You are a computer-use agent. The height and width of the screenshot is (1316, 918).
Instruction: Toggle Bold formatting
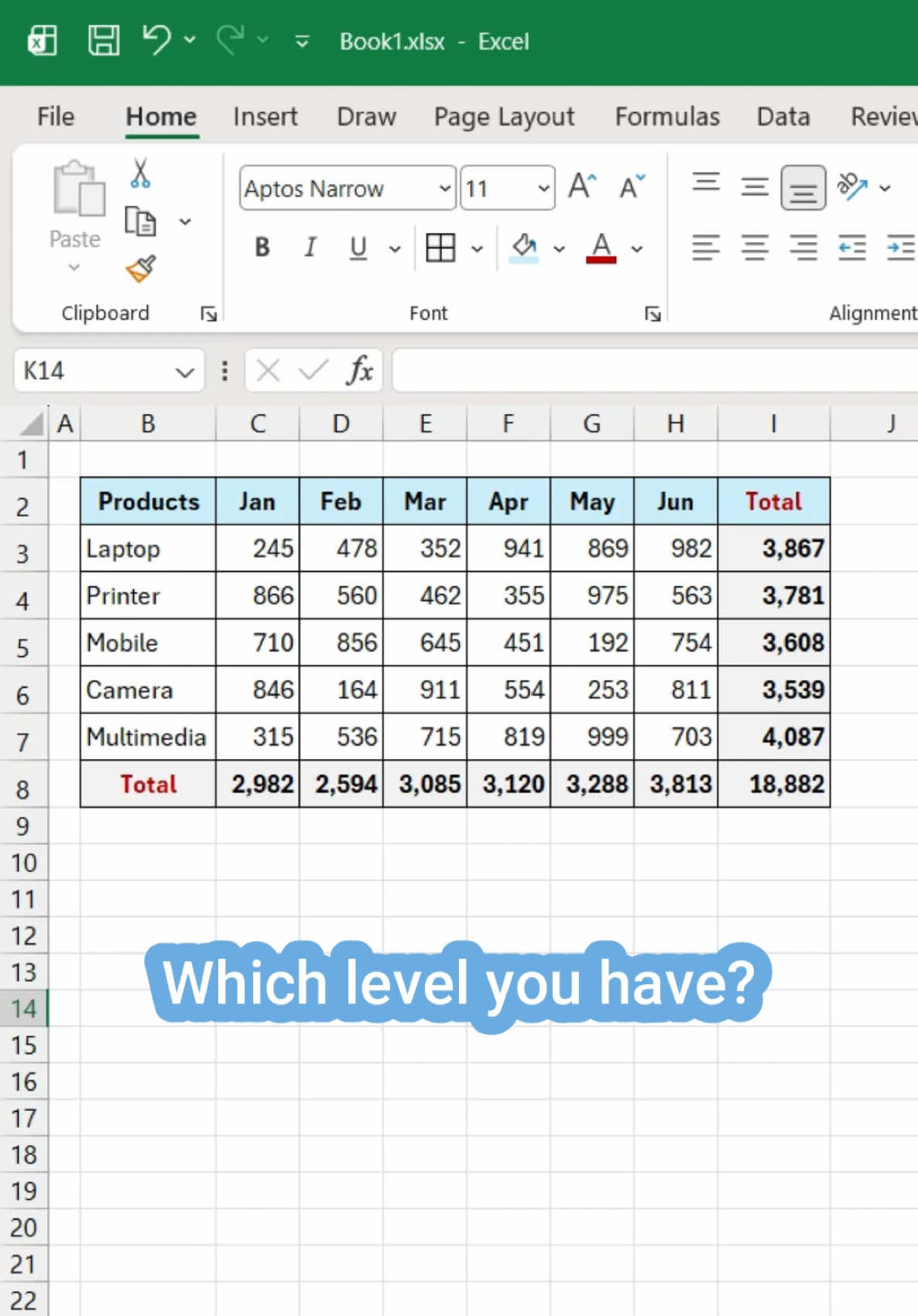click(262, 248)
